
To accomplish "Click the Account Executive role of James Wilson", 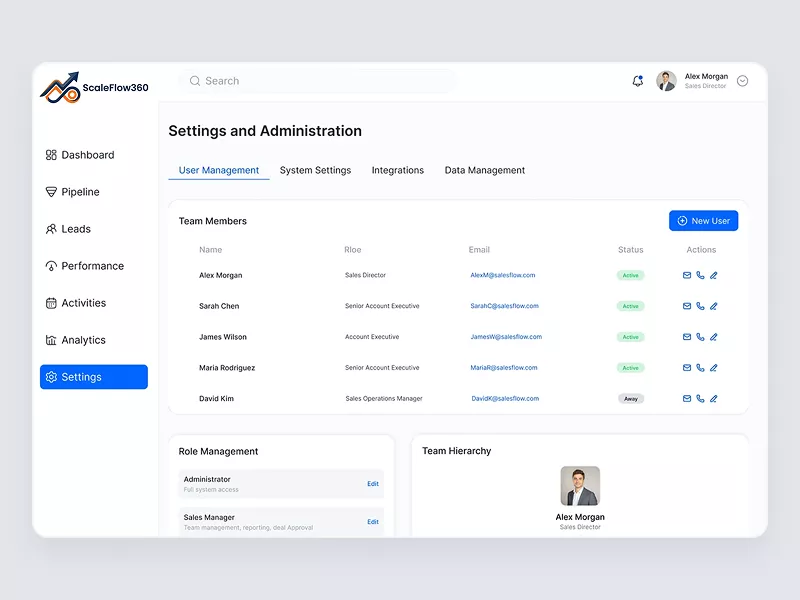I will pyautogui.click(x=372, y=337).
